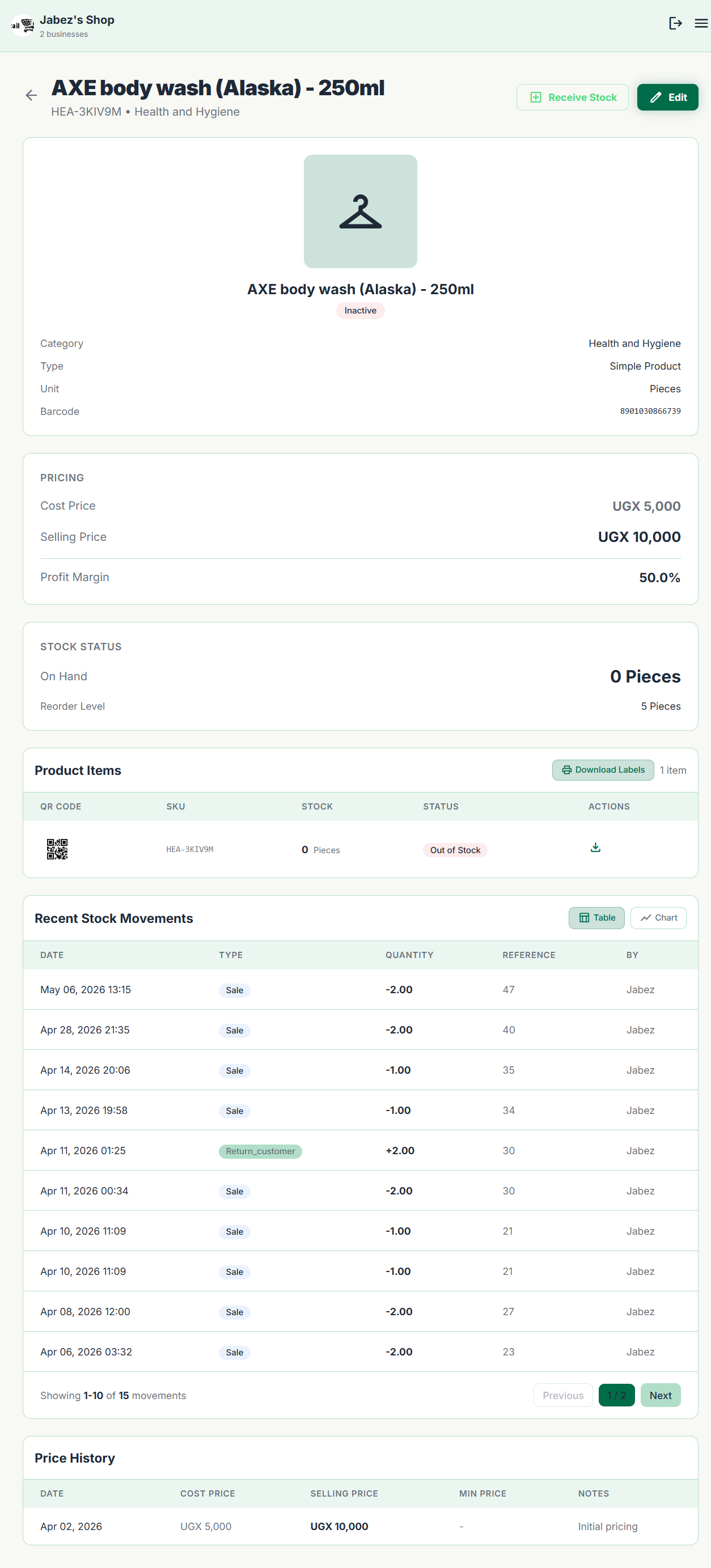Click the Apr 08, 2026 12:00 date
The height and width of the screenshot is (1568, 711).
click(85, 1311)
